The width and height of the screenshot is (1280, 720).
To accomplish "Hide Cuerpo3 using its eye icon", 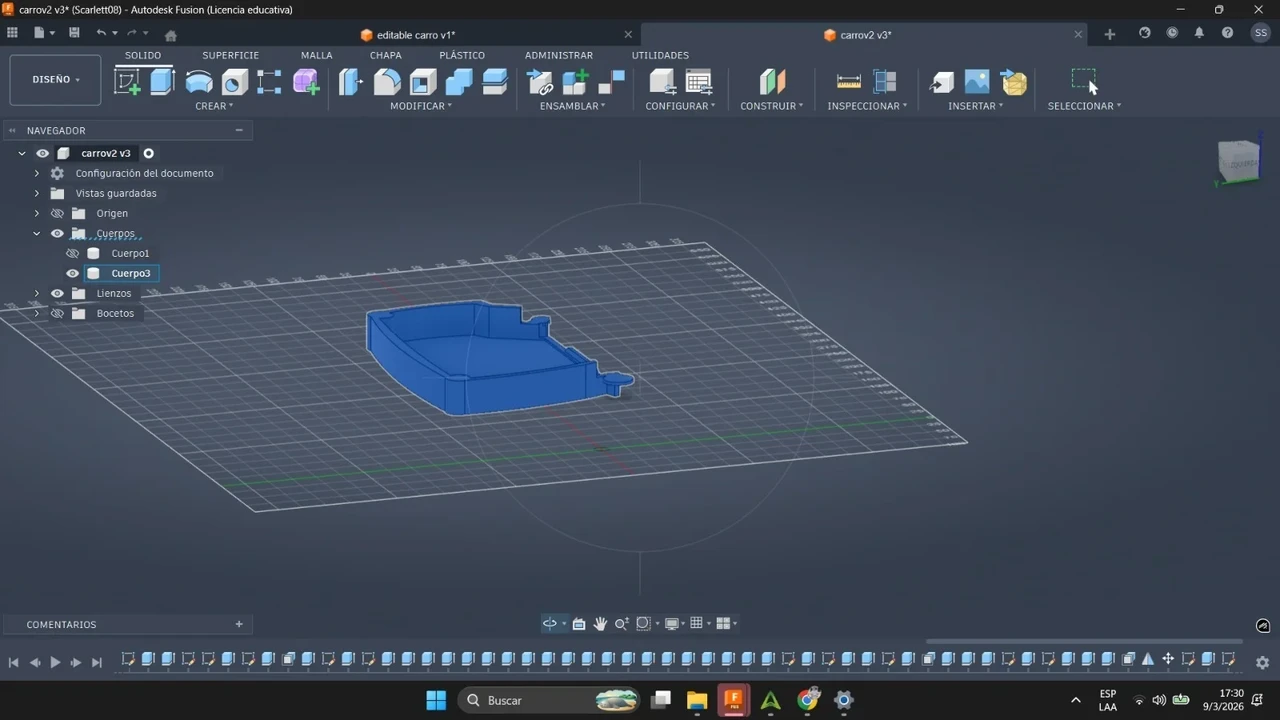I will click(73, 273).
